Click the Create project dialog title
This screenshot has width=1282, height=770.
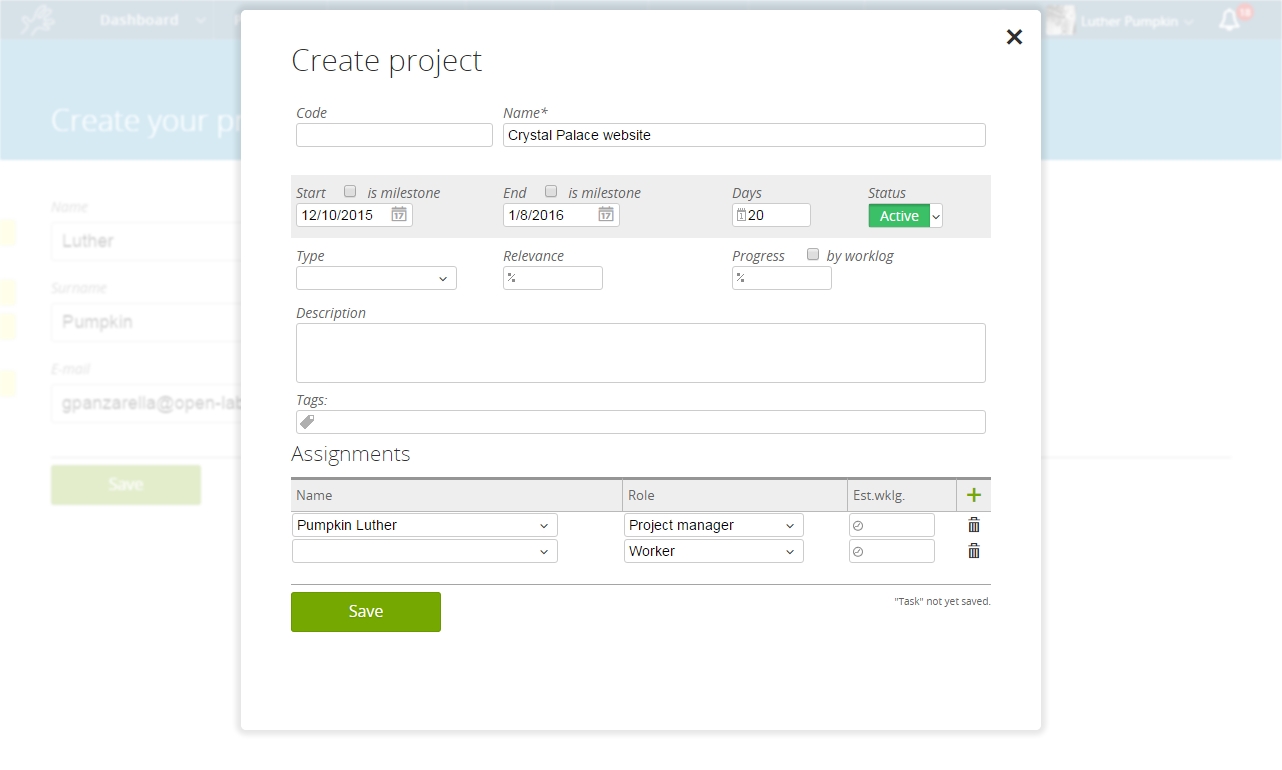[x=387, y=61]
